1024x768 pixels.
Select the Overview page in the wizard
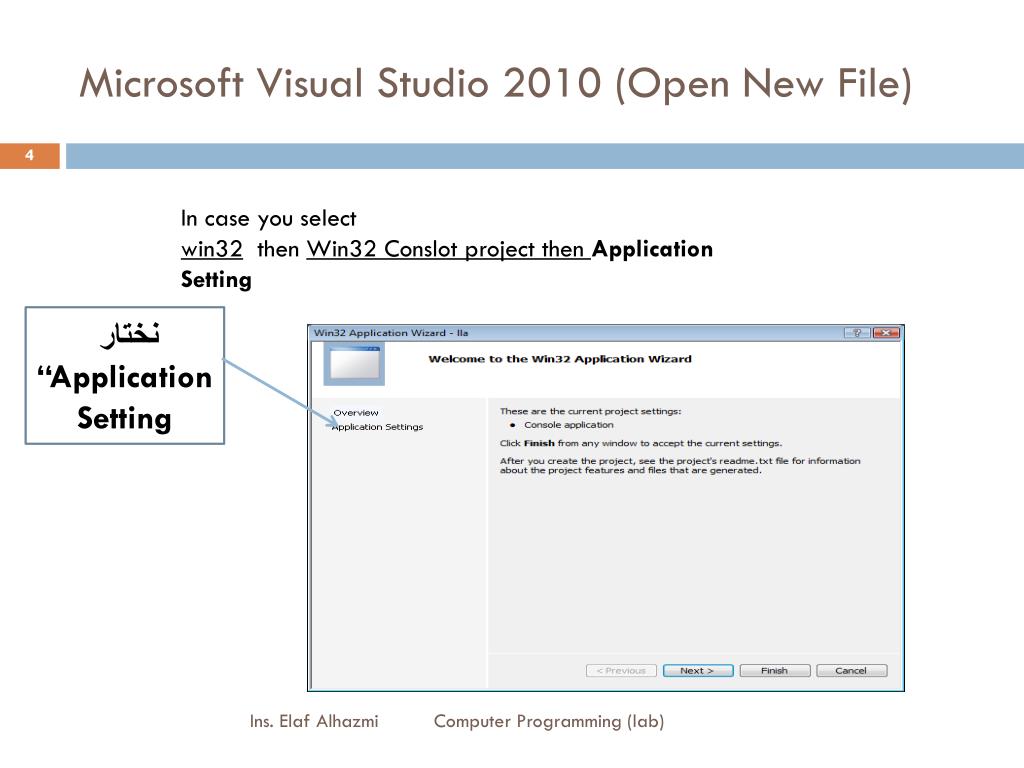tap(356, 413)
